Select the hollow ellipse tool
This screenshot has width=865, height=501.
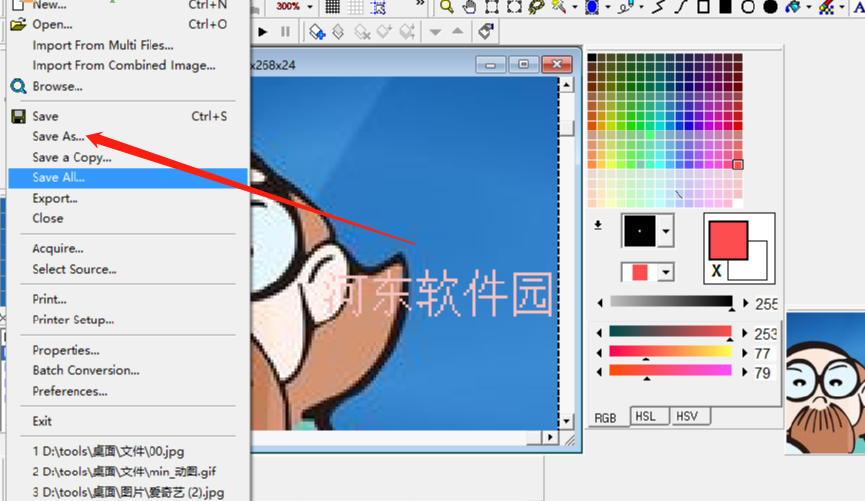coord(748,7)
